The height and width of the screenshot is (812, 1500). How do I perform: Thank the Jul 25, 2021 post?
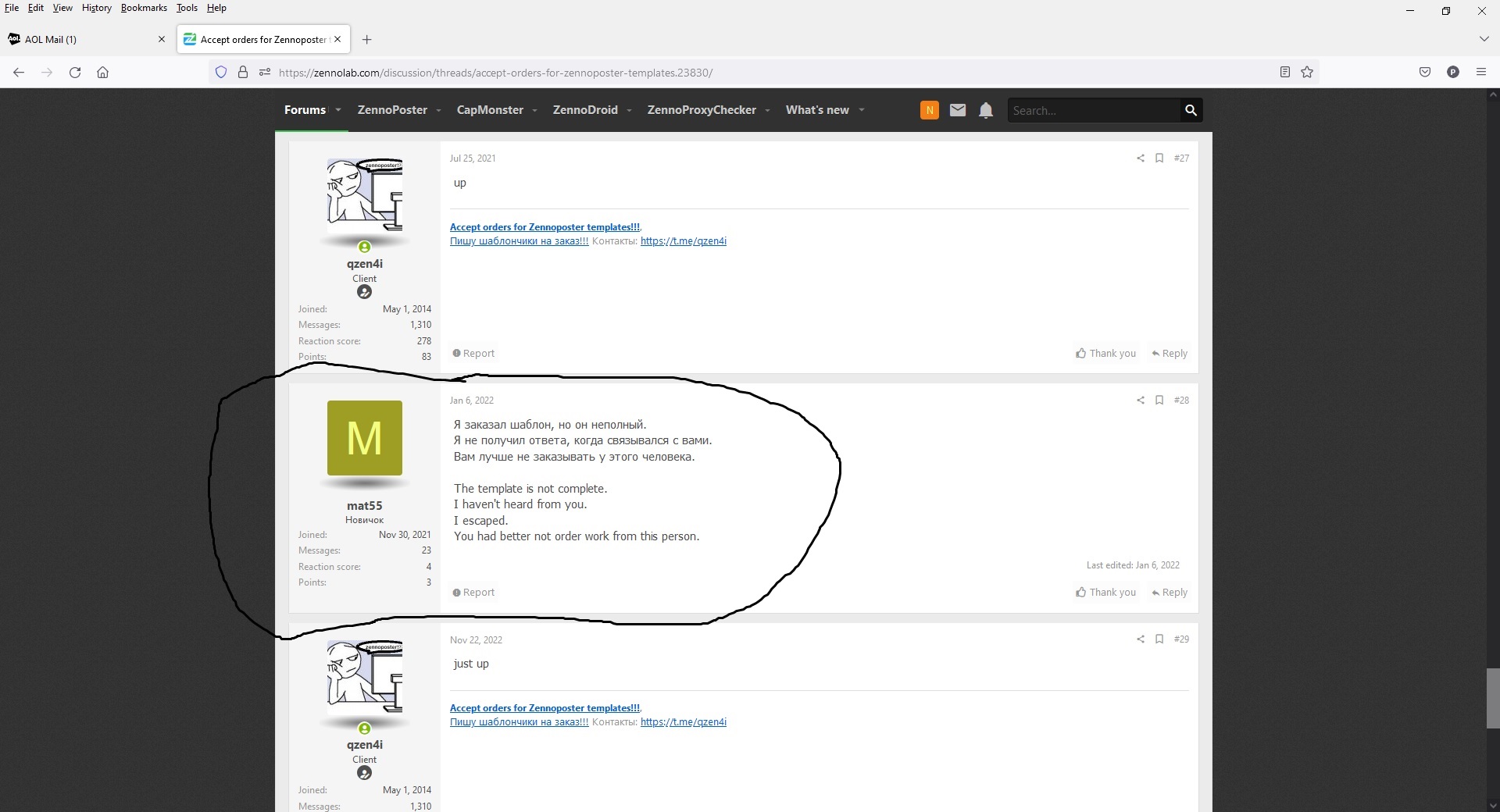click(1106, 354)
